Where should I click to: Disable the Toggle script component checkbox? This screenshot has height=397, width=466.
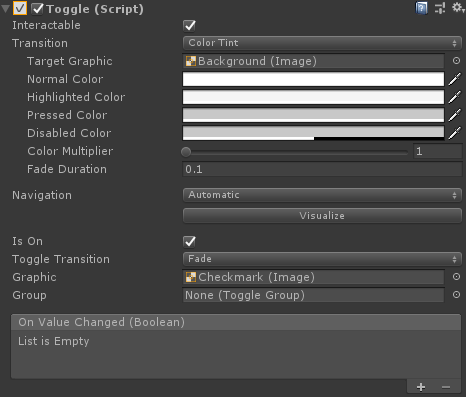tap(37, 9)
